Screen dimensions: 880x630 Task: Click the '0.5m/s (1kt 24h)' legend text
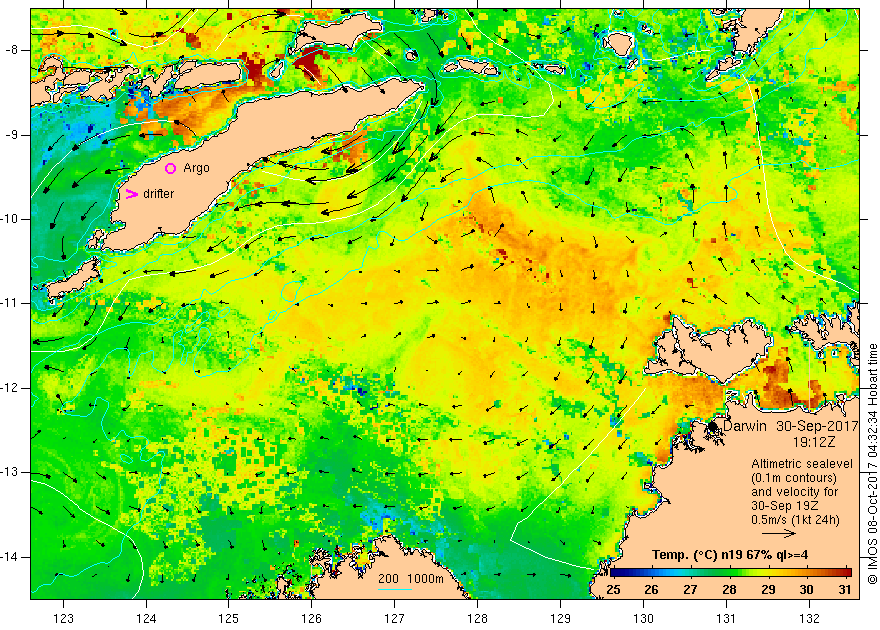(795, 520)
